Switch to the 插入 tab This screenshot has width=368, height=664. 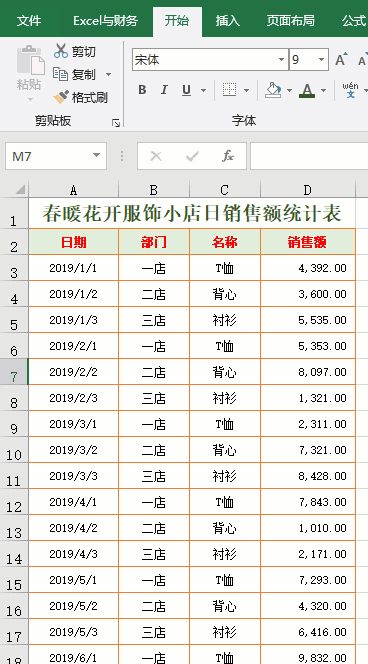228,21
